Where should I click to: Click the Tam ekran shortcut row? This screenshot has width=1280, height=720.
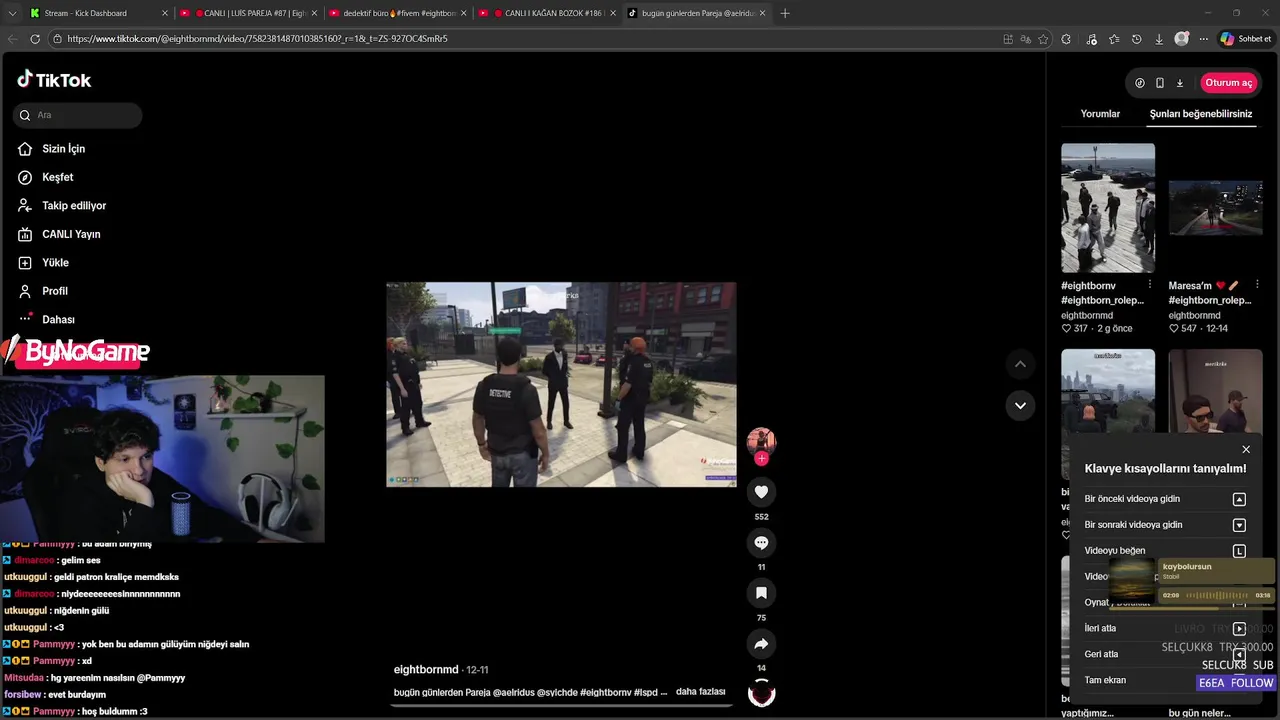pos(1165,680)
